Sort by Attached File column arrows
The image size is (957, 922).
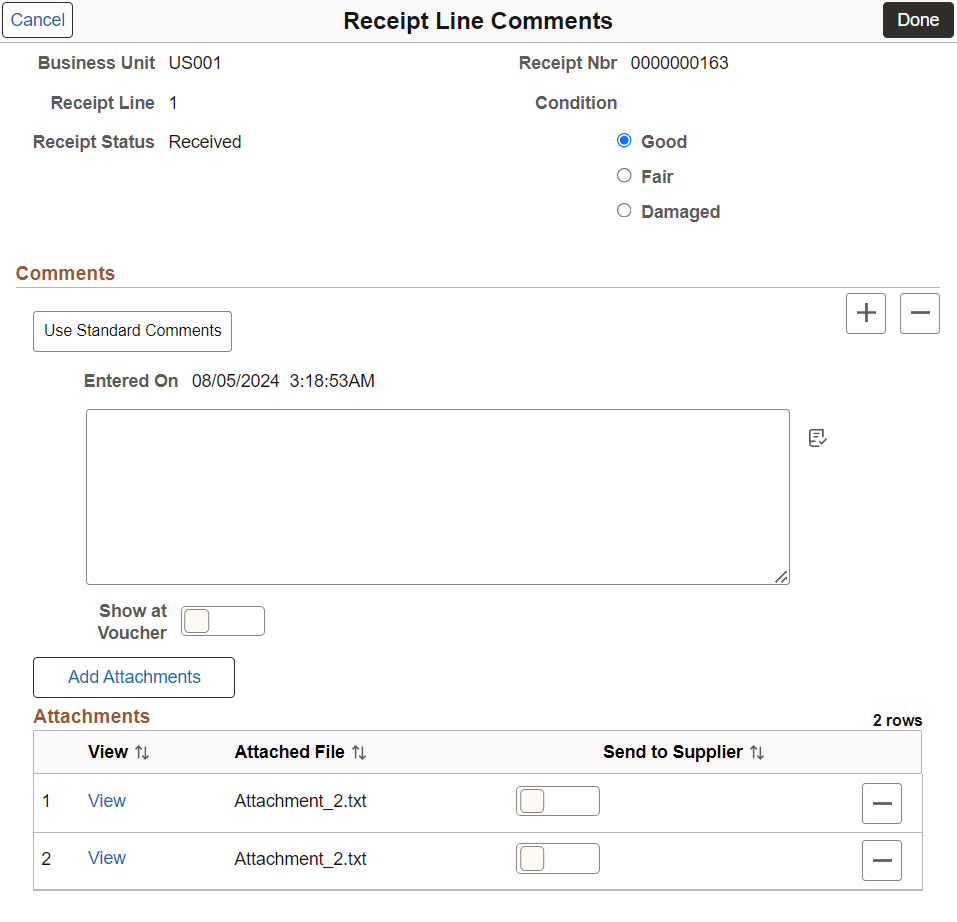point(359,752)
